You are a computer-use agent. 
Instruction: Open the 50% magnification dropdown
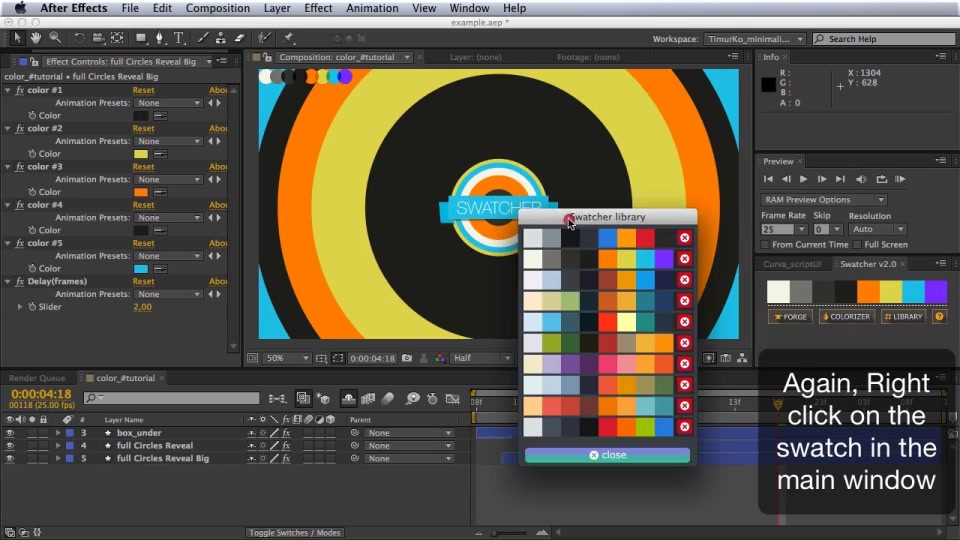point(287,358)
